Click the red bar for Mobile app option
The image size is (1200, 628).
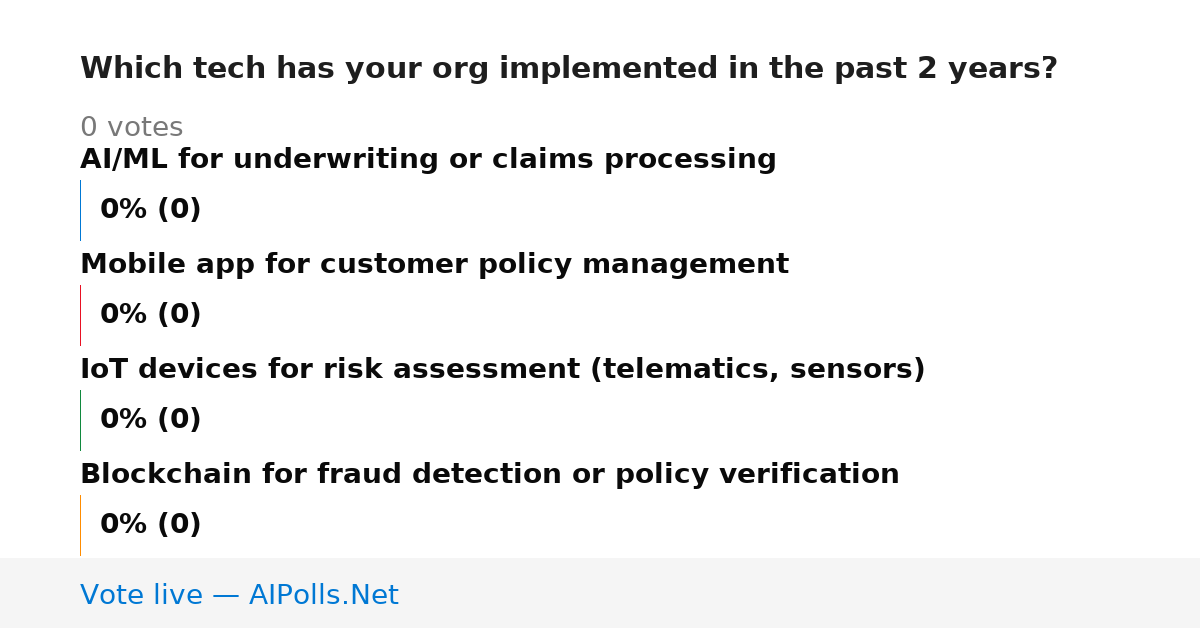point(80,315)
